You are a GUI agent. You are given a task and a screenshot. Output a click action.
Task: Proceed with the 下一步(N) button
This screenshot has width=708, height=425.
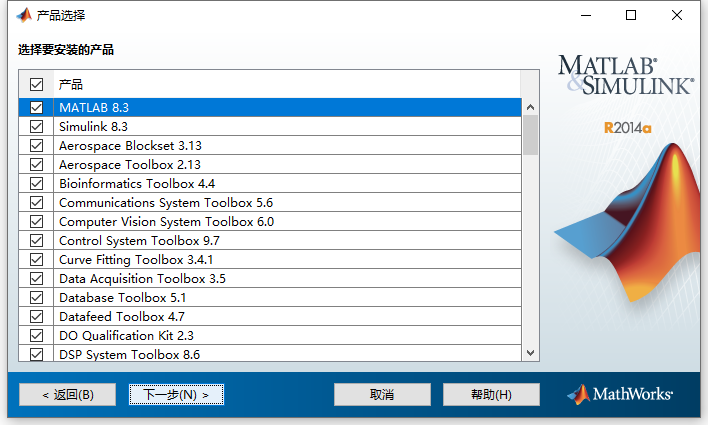pyautogui.click(x=176, y=395)
